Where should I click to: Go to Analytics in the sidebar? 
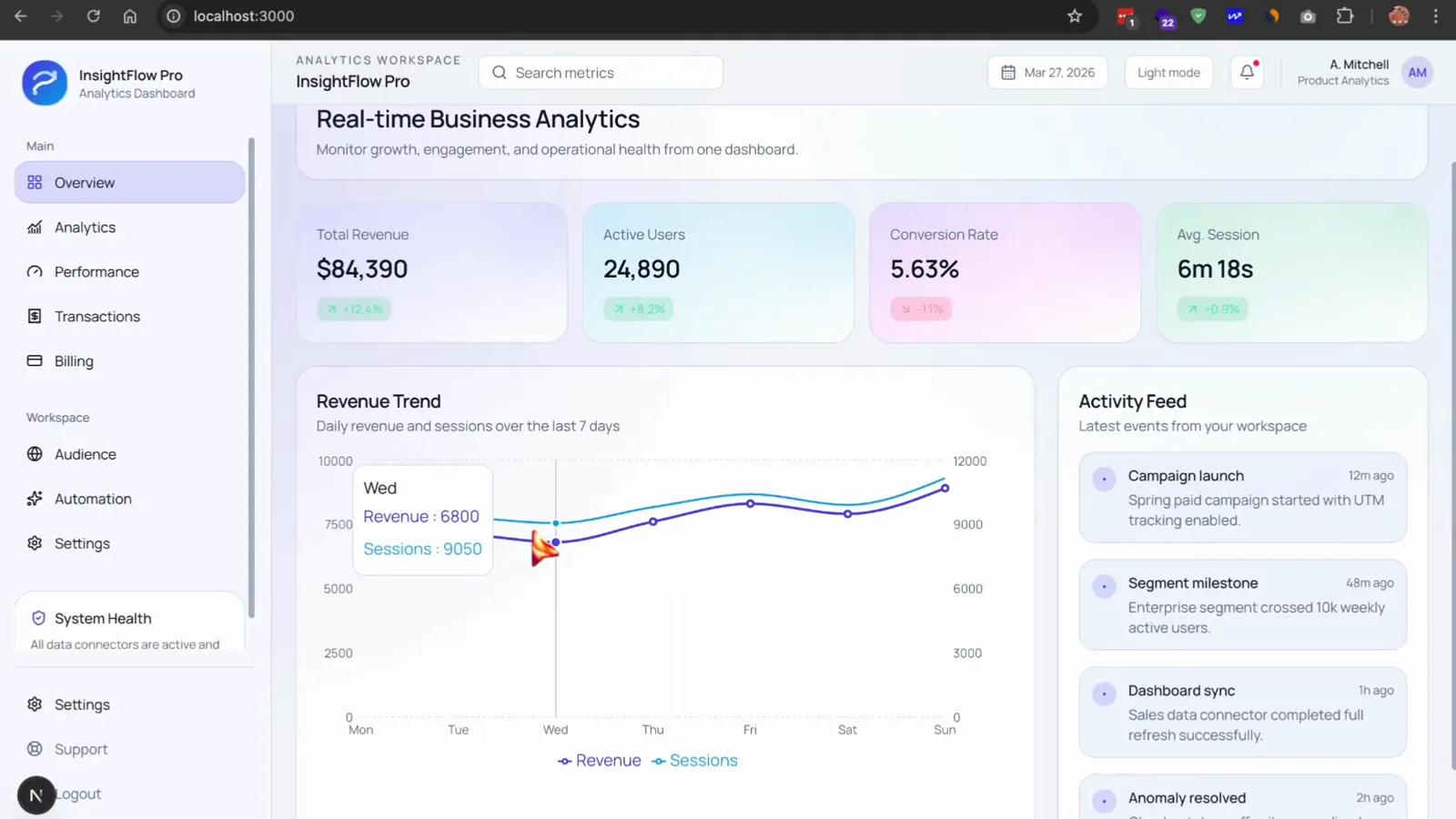(129, 227)
